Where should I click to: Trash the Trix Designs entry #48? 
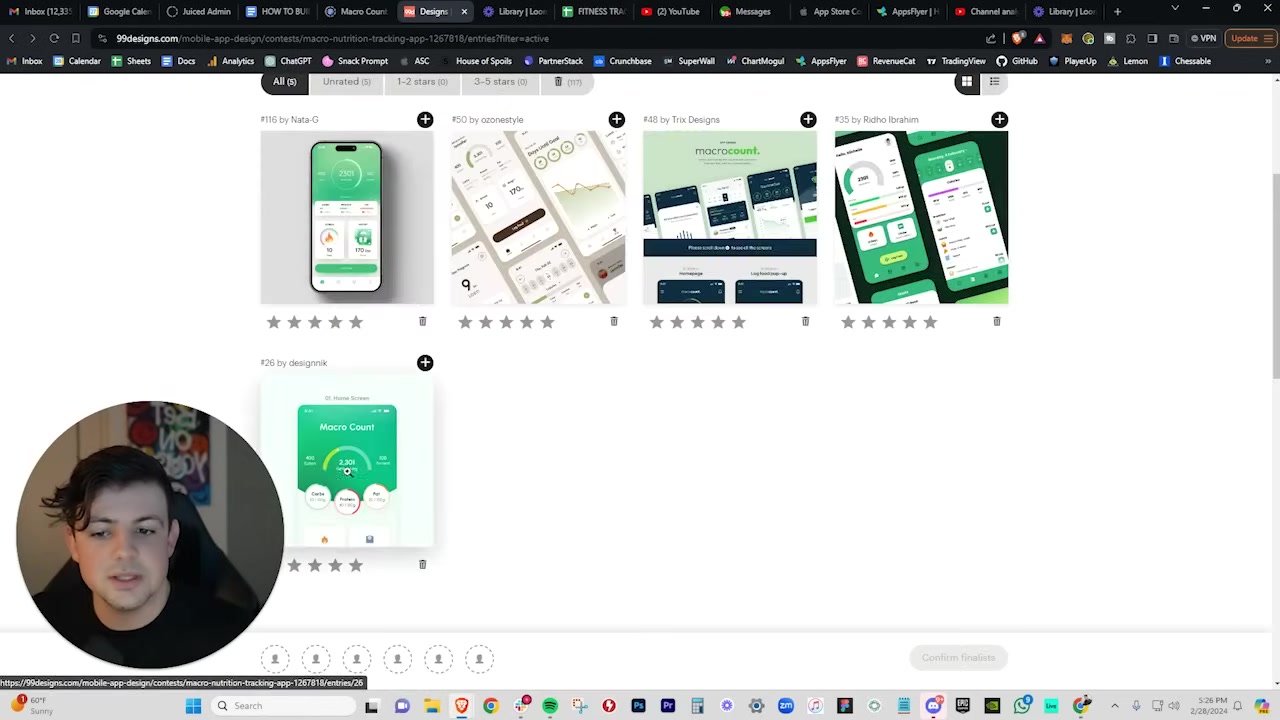pos(805,321)
